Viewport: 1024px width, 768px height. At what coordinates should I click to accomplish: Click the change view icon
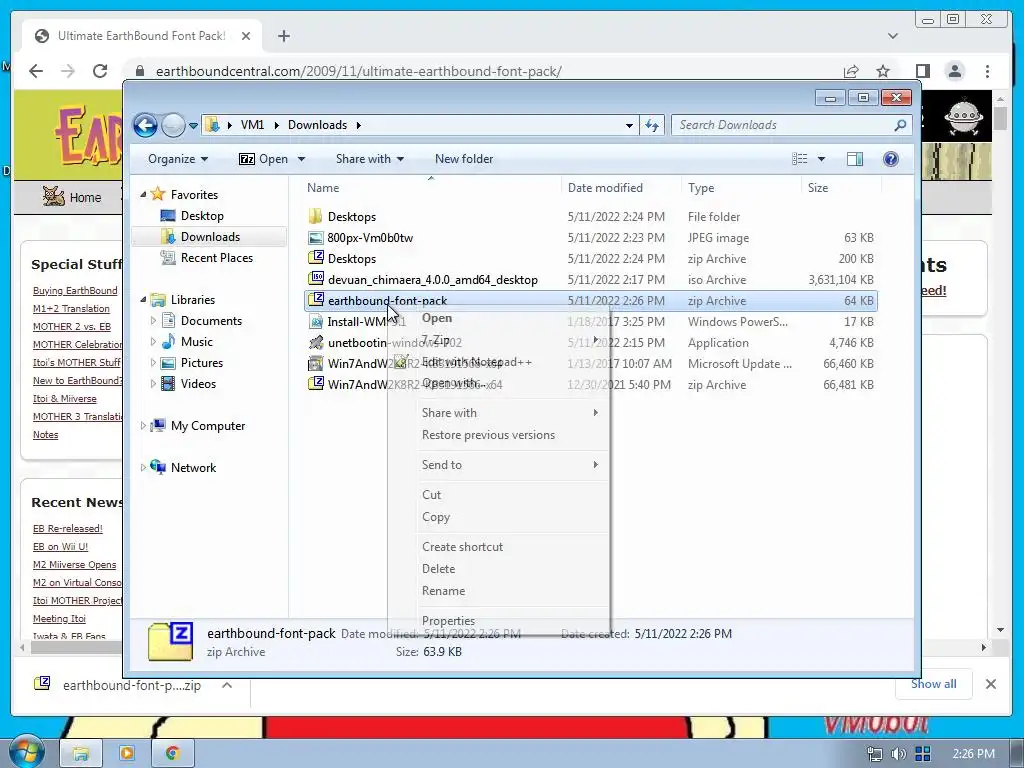click(799, 159)
